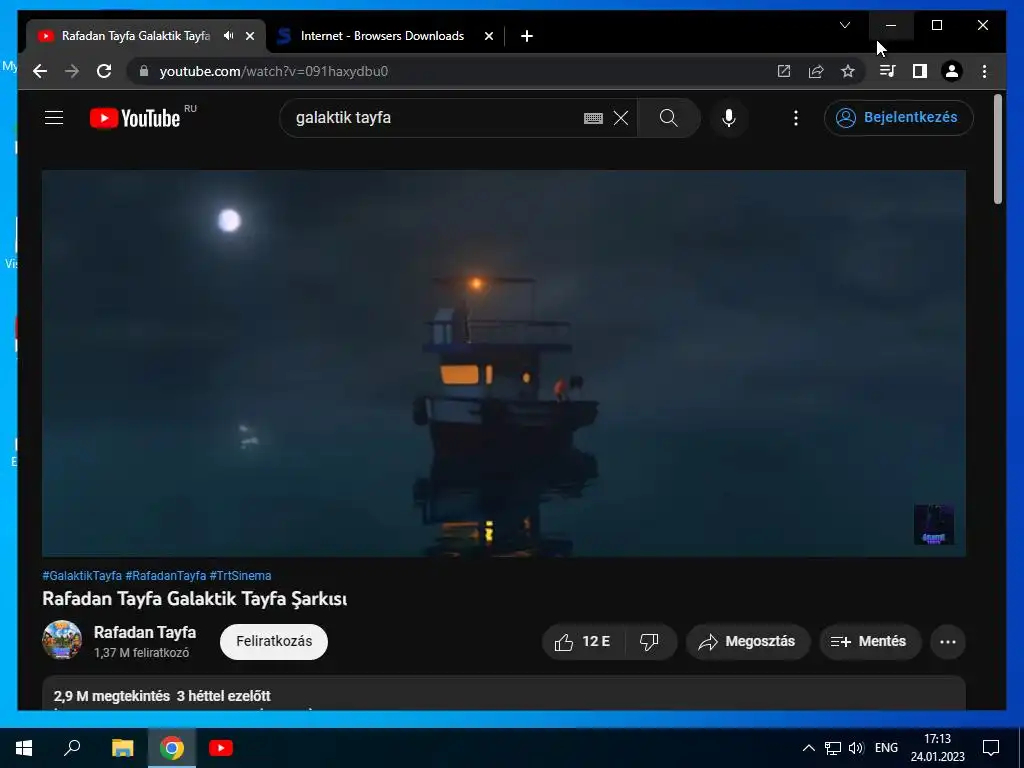Open YouTube app from taskbar
The image size is (1024, 768).
(221, 748)
